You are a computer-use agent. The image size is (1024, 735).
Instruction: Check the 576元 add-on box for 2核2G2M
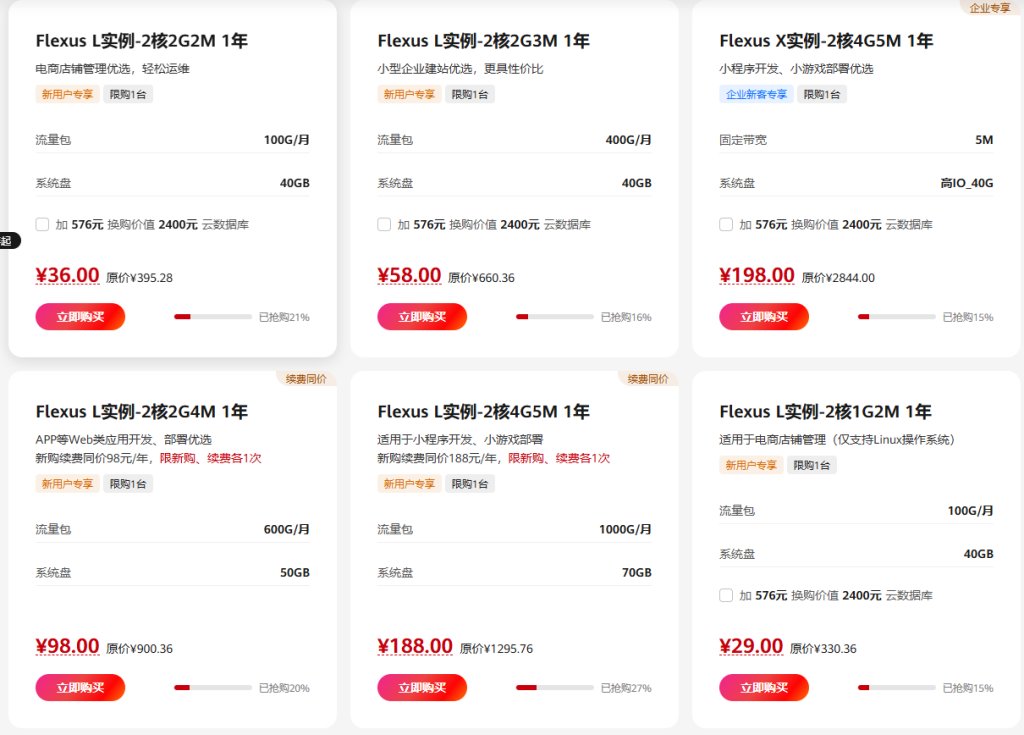(42, 225)
